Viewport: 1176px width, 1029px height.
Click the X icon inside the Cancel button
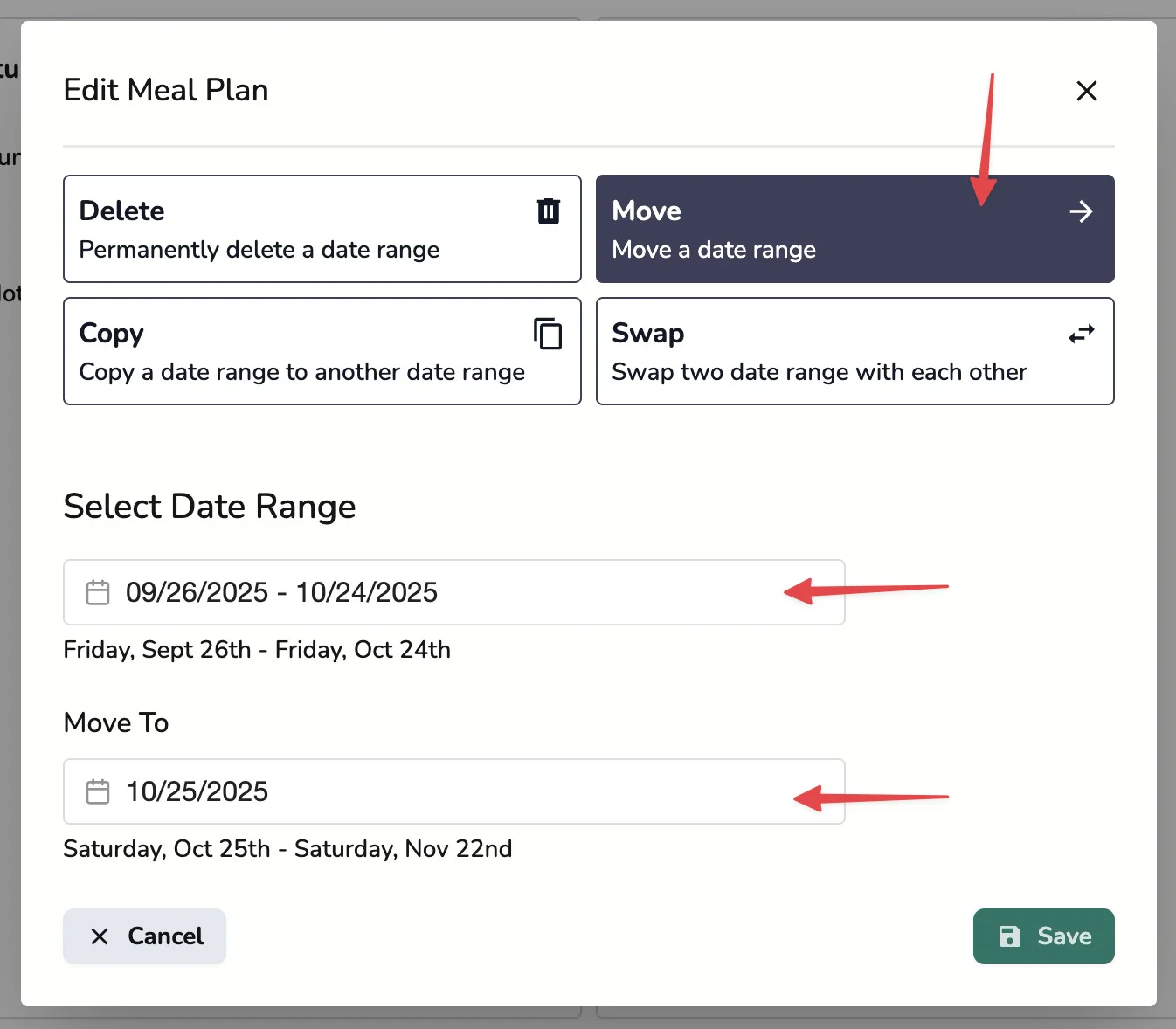coord(100,936)
